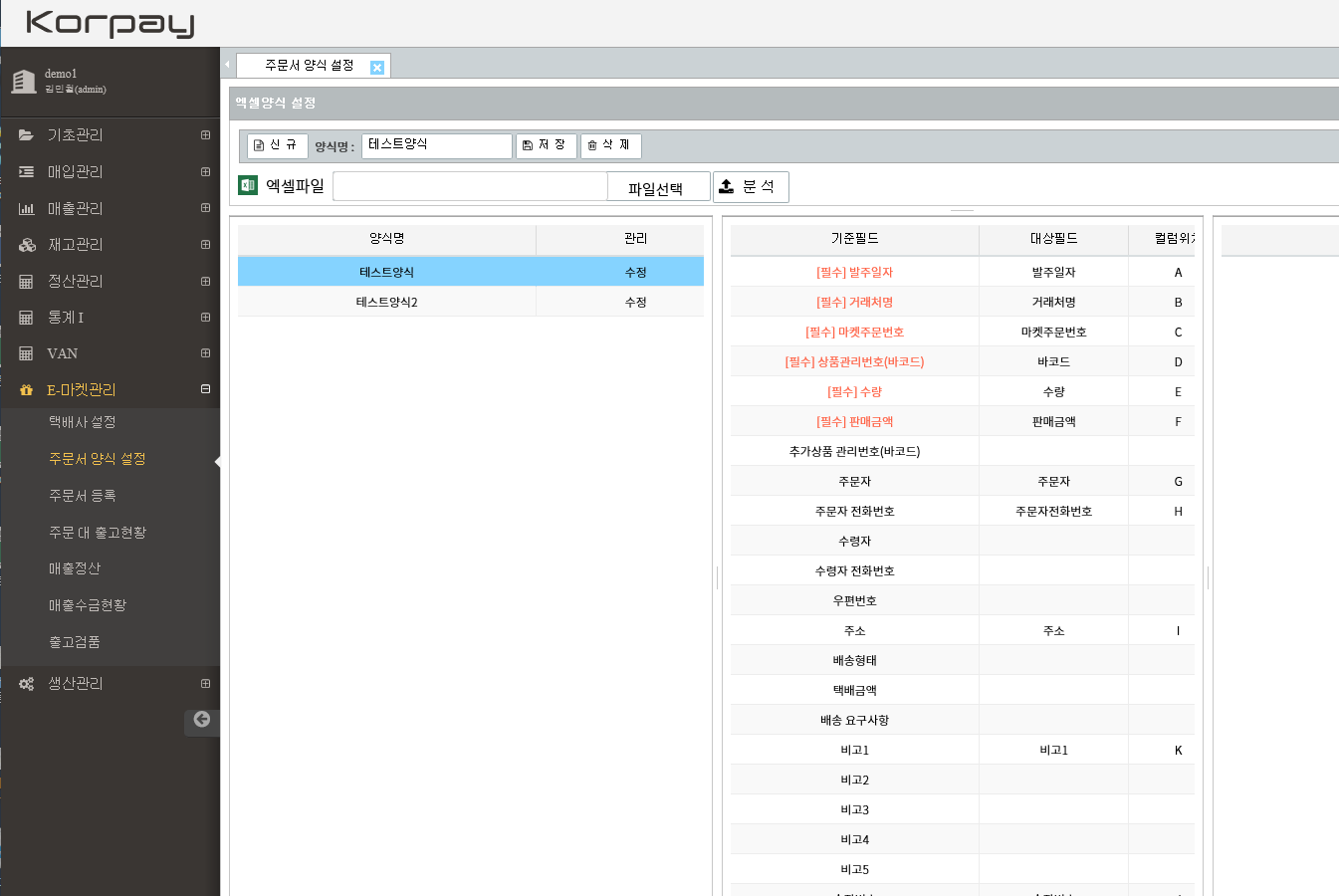1339x896 pixels.
Task: Open 출고검품 submenu item
Action: click(75, 642)
